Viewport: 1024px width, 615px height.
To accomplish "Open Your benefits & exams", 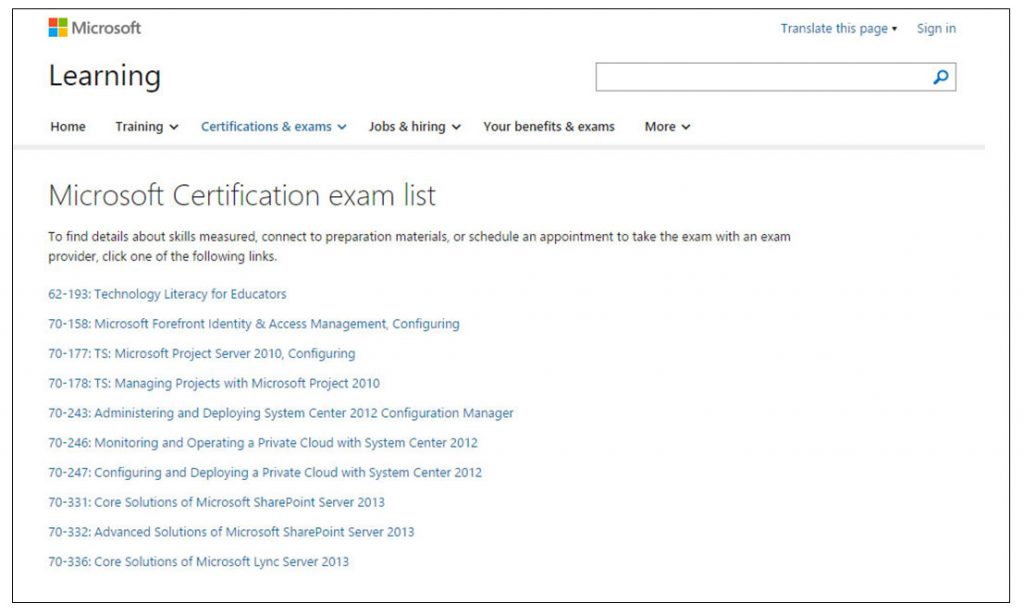I will point(549,127).
